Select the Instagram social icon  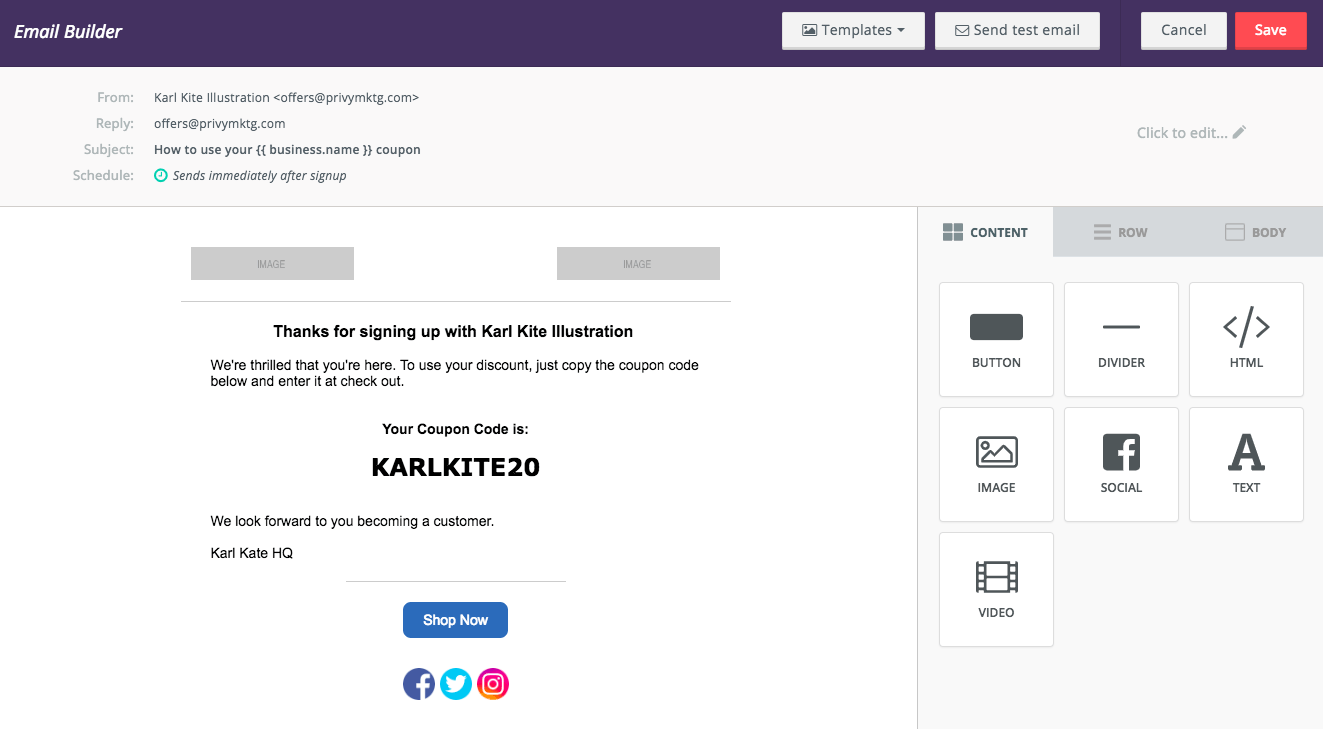click(x=493, y=684)
